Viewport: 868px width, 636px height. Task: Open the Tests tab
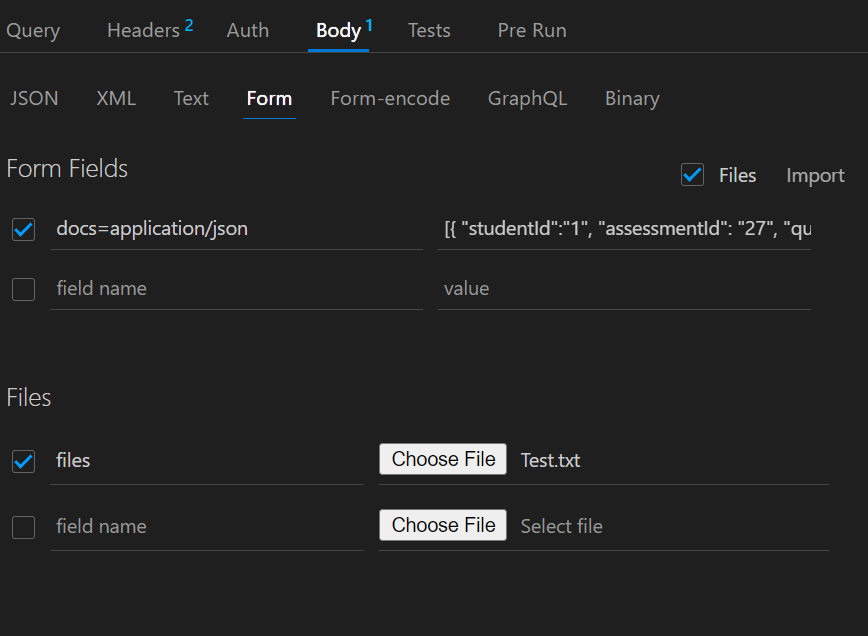429,30
